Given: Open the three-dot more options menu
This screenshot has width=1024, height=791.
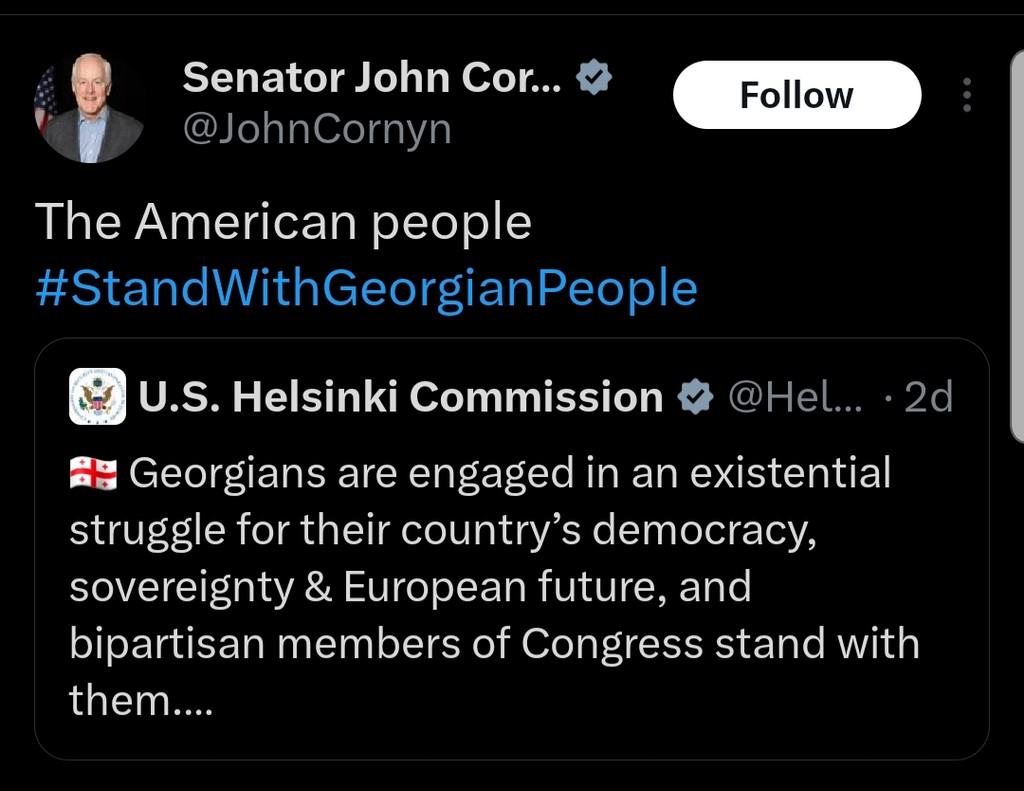Looking at the screenshot, I should (x=966, y=95).
